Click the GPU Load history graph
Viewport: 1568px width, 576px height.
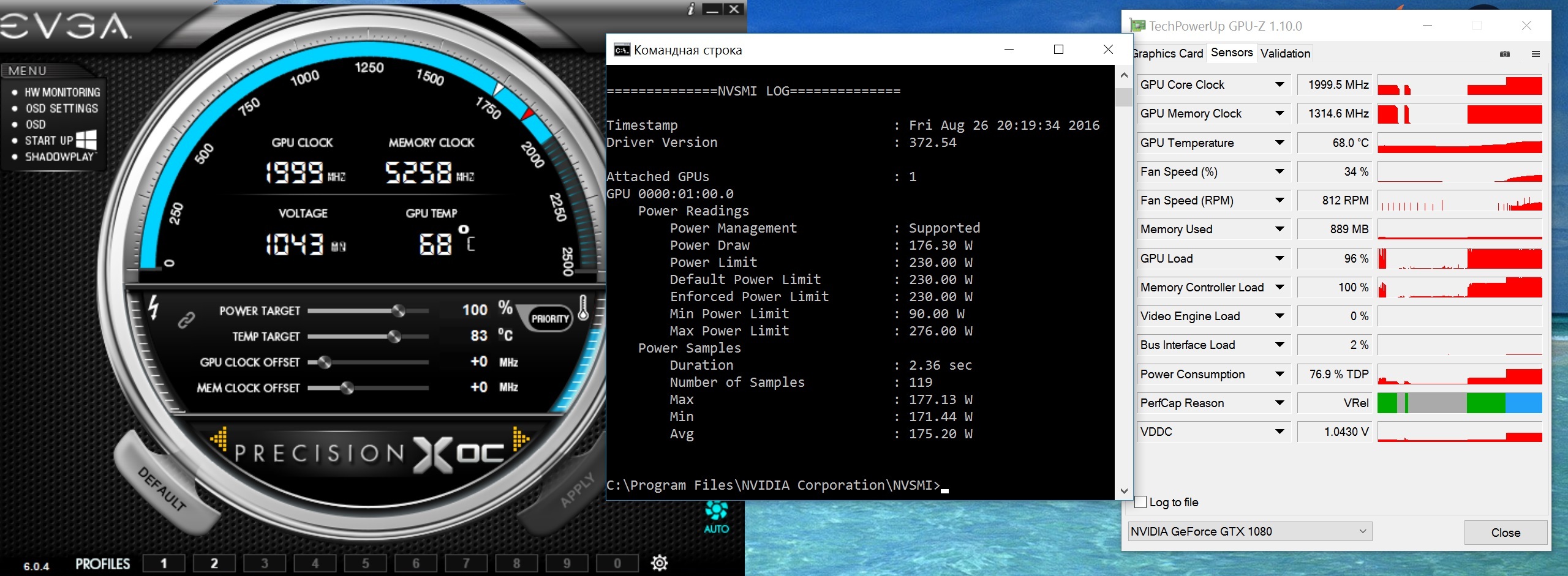pyautogui.click(x=1460, y=258)
